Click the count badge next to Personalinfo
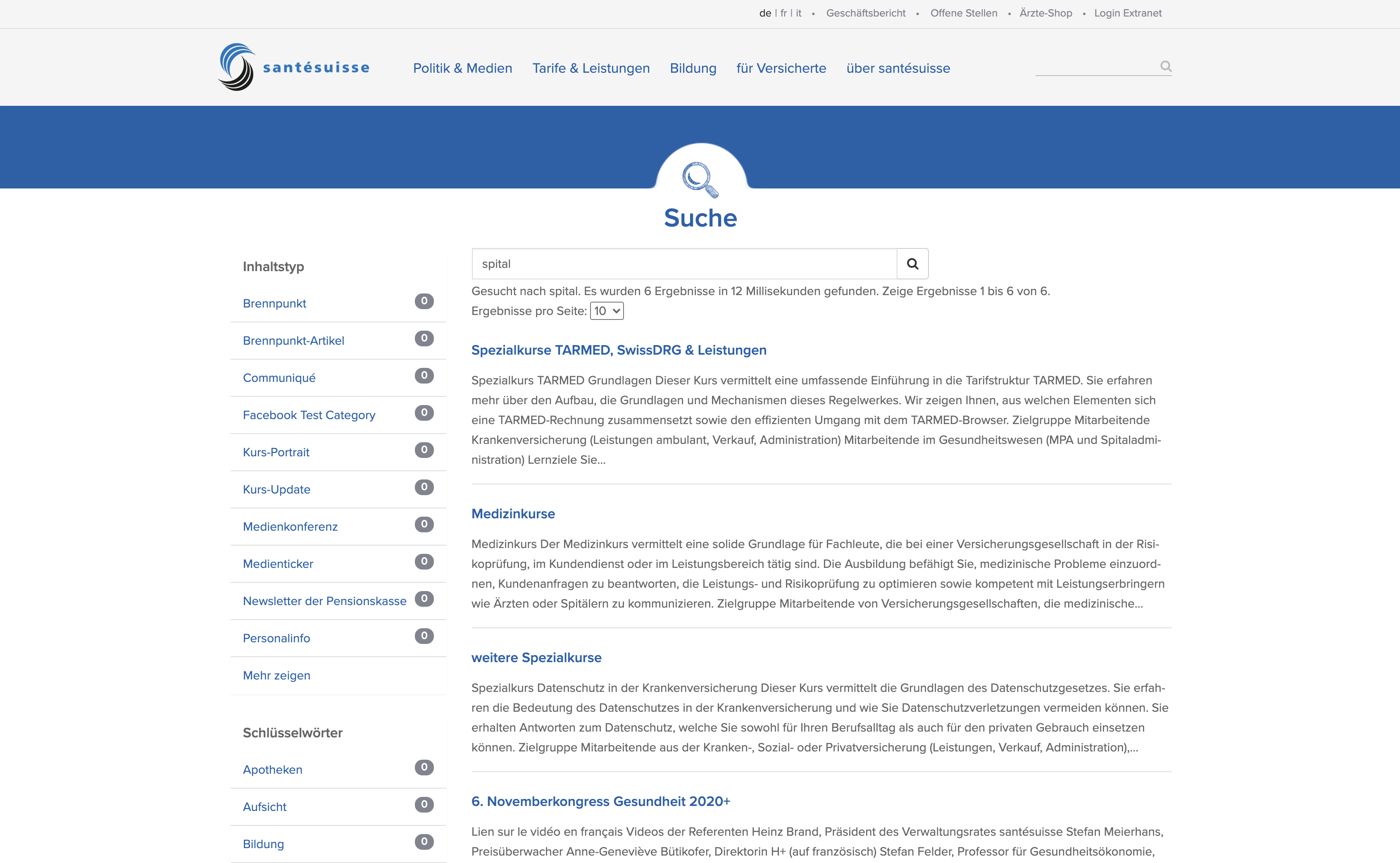The height and width of the screenshot is (863, 1400). 424,635
